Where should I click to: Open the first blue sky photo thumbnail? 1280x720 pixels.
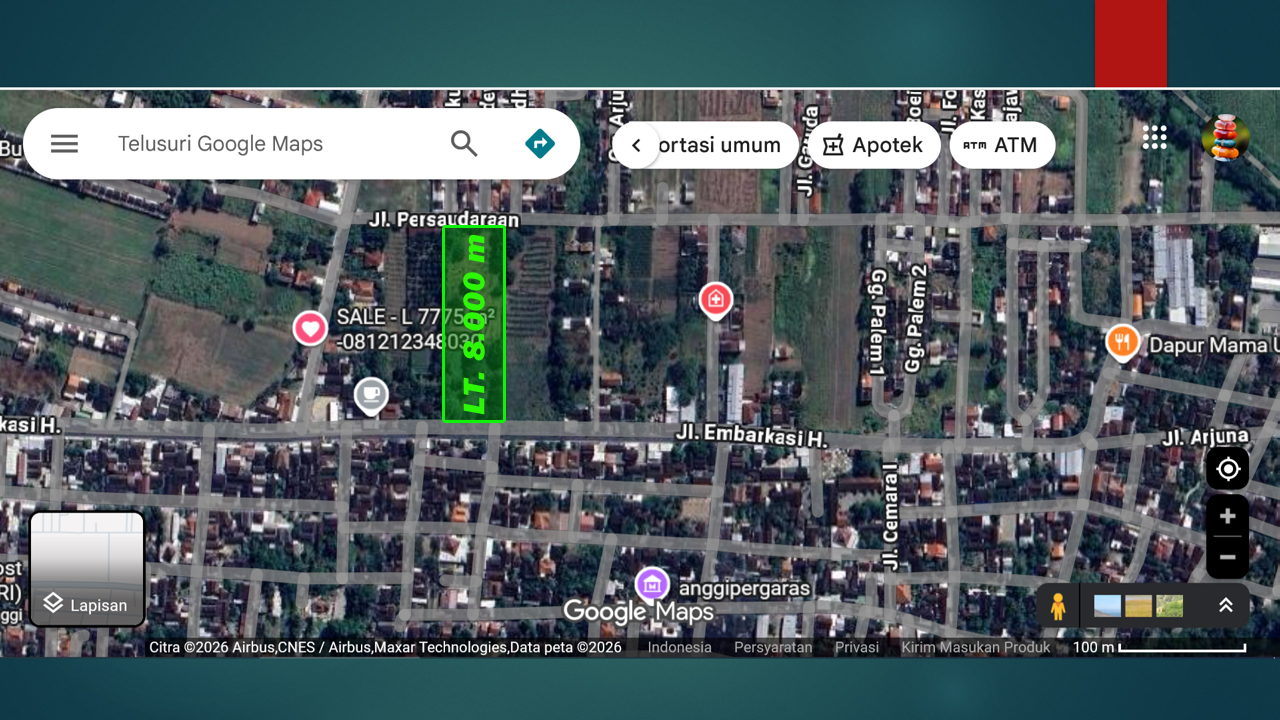point(1108,606)
